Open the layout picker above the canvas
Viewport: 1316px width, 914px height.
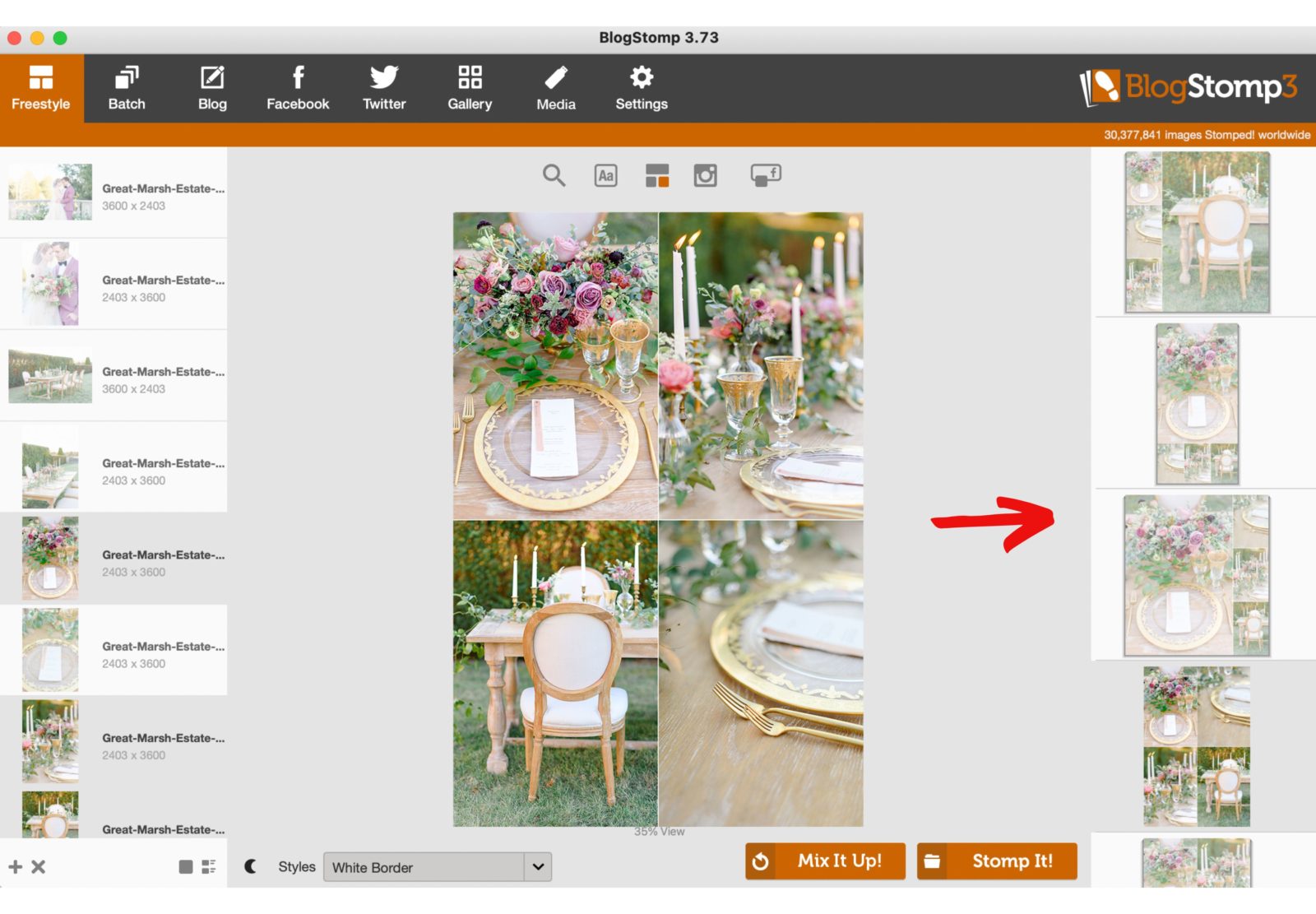tap(658, 174)
